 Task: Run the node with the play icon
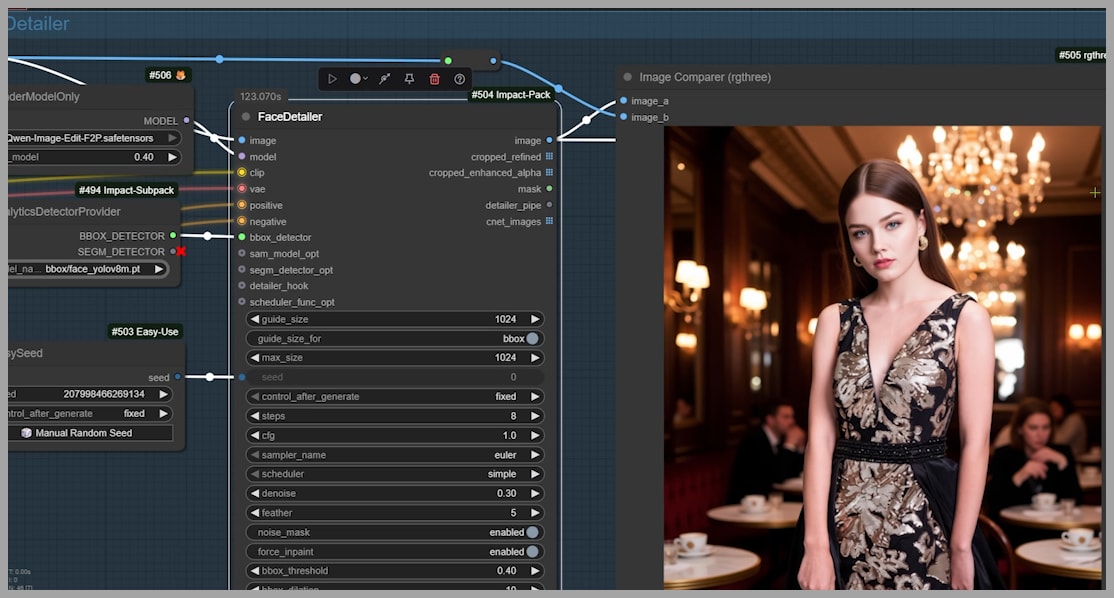pos(333,79)
